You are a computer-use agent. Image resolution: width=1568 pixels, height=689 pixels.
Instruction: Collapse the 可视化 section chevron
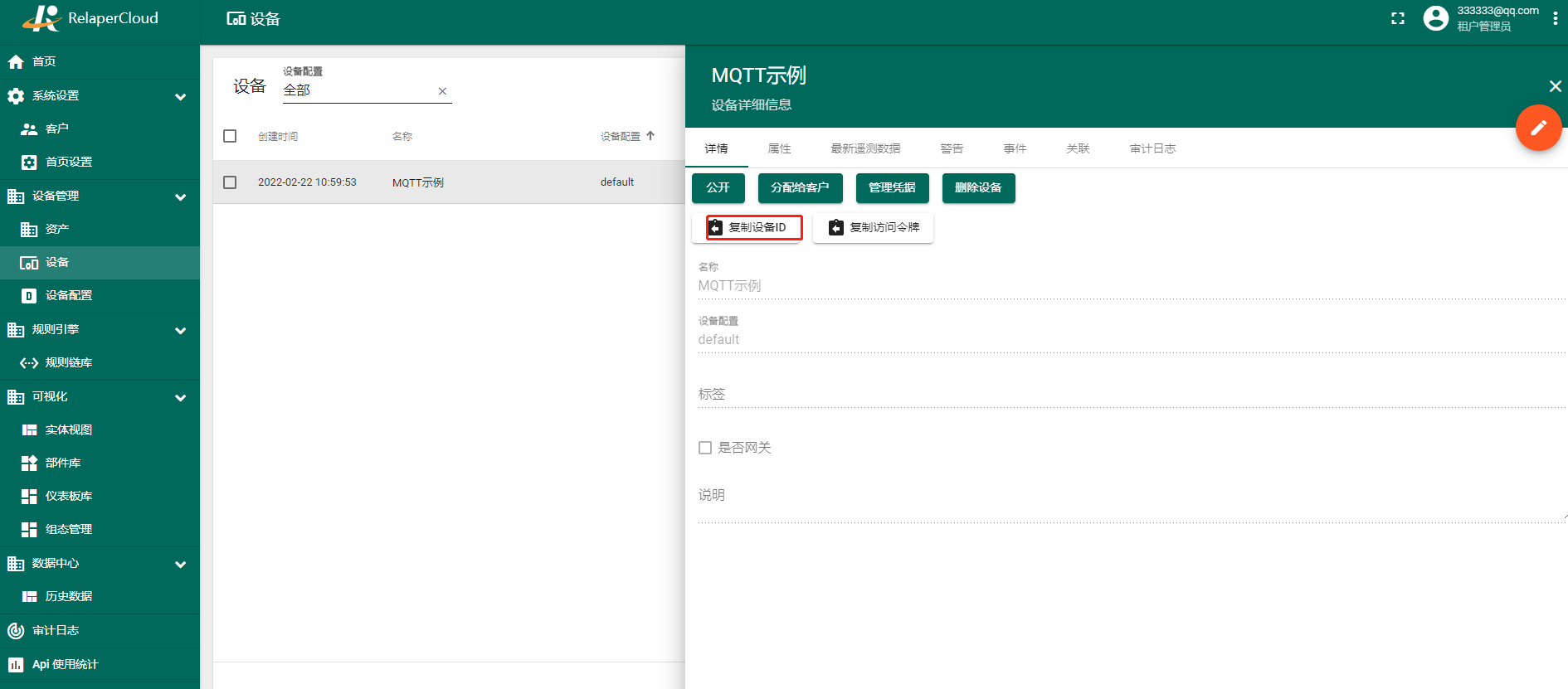click(180, 397)
